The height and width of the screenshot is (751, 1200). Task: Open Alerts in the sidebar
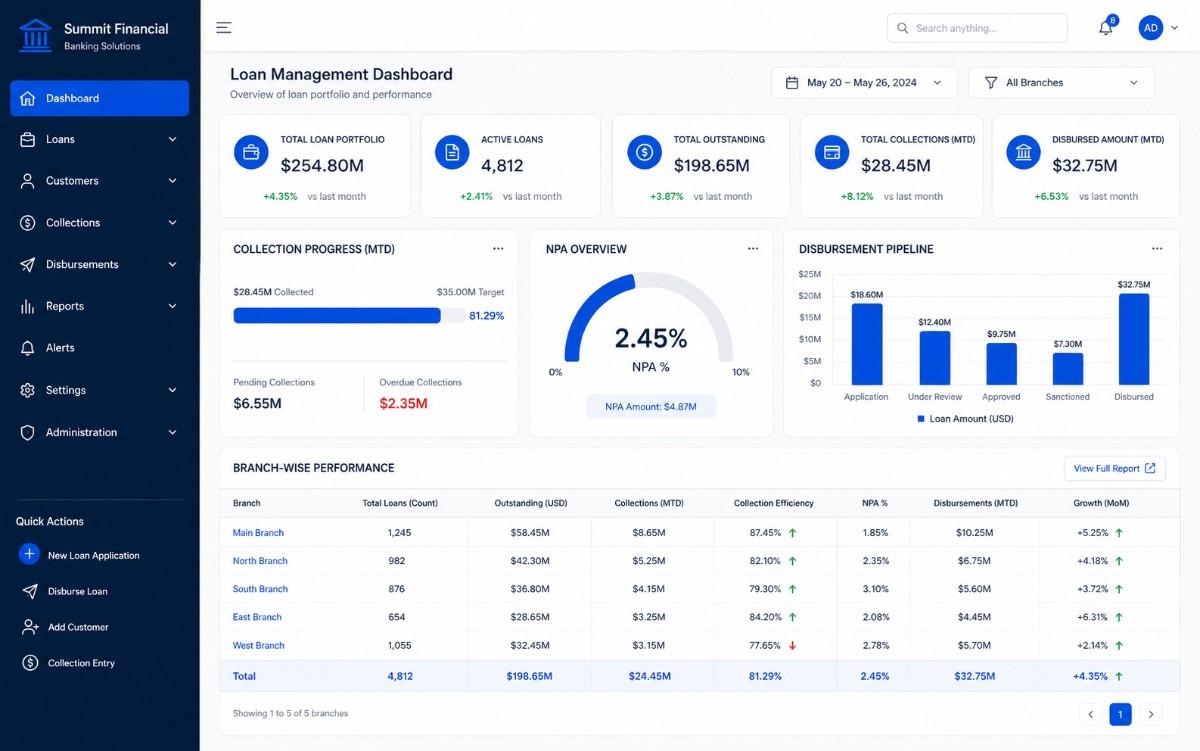pyautogui.click(x=99, y=348)
